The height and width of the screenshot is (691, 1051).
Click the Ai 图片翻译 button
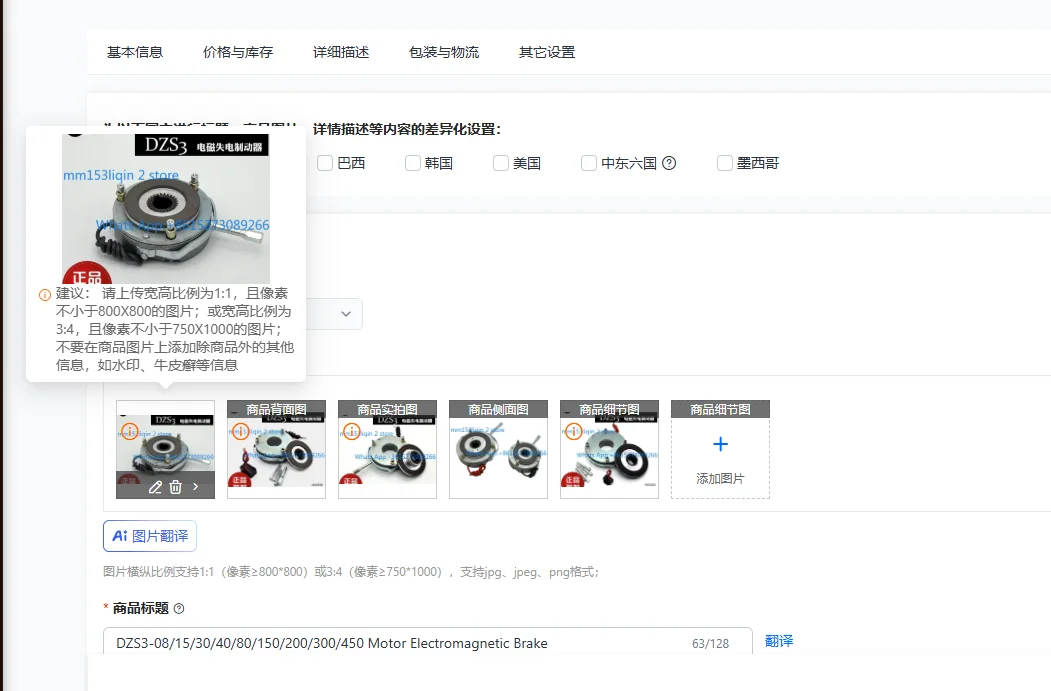pyautogui.click(x=150, y=536)
